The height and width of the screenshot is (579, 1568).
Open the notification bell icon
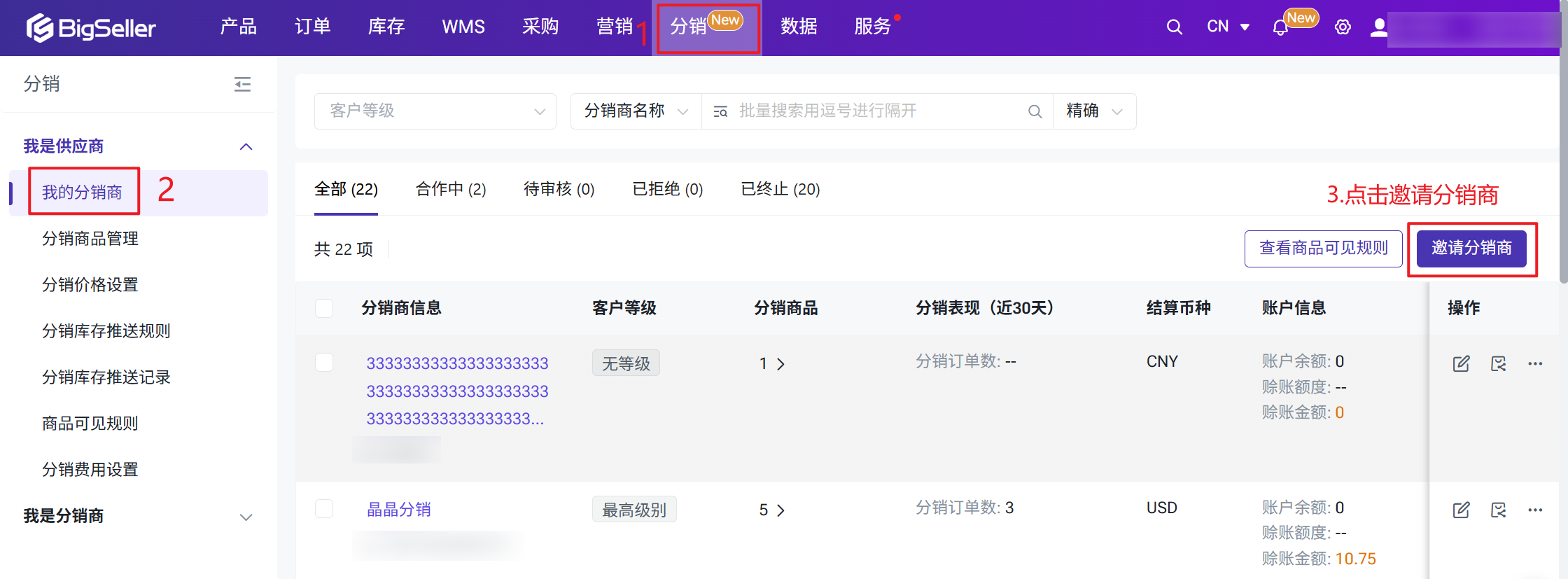(x=1280, y=28)
